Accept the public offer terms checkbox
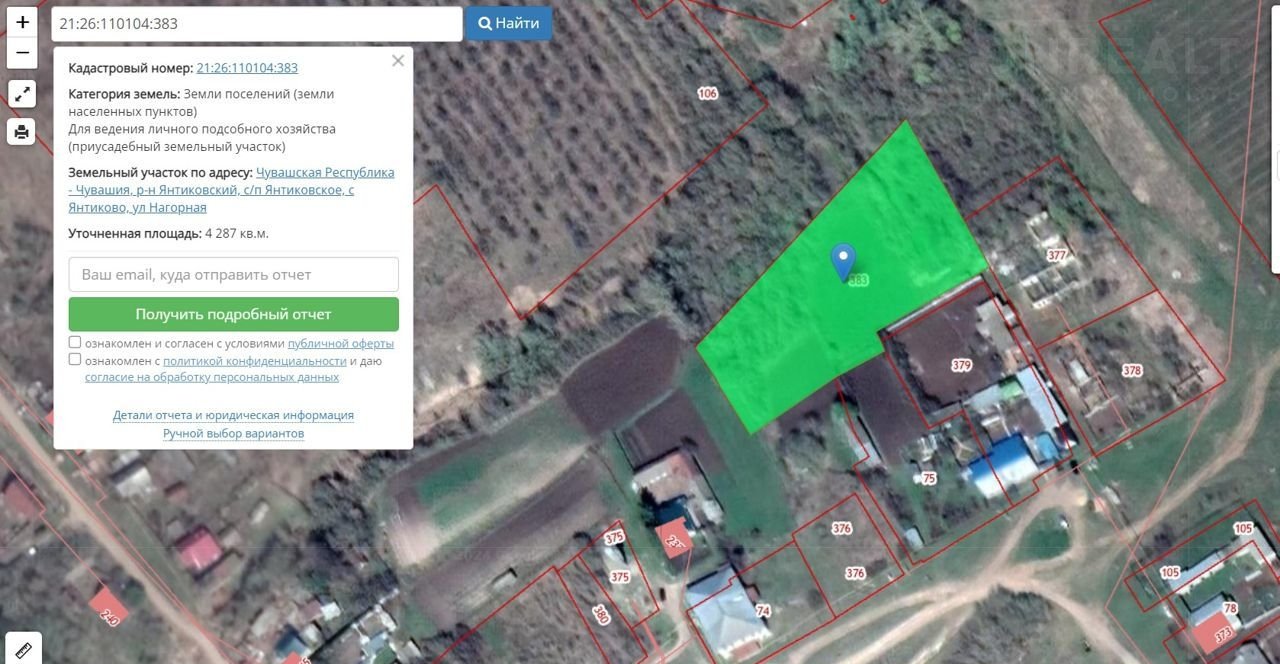This screenshot has width=1280, height=664. click(x=75, y=343)
